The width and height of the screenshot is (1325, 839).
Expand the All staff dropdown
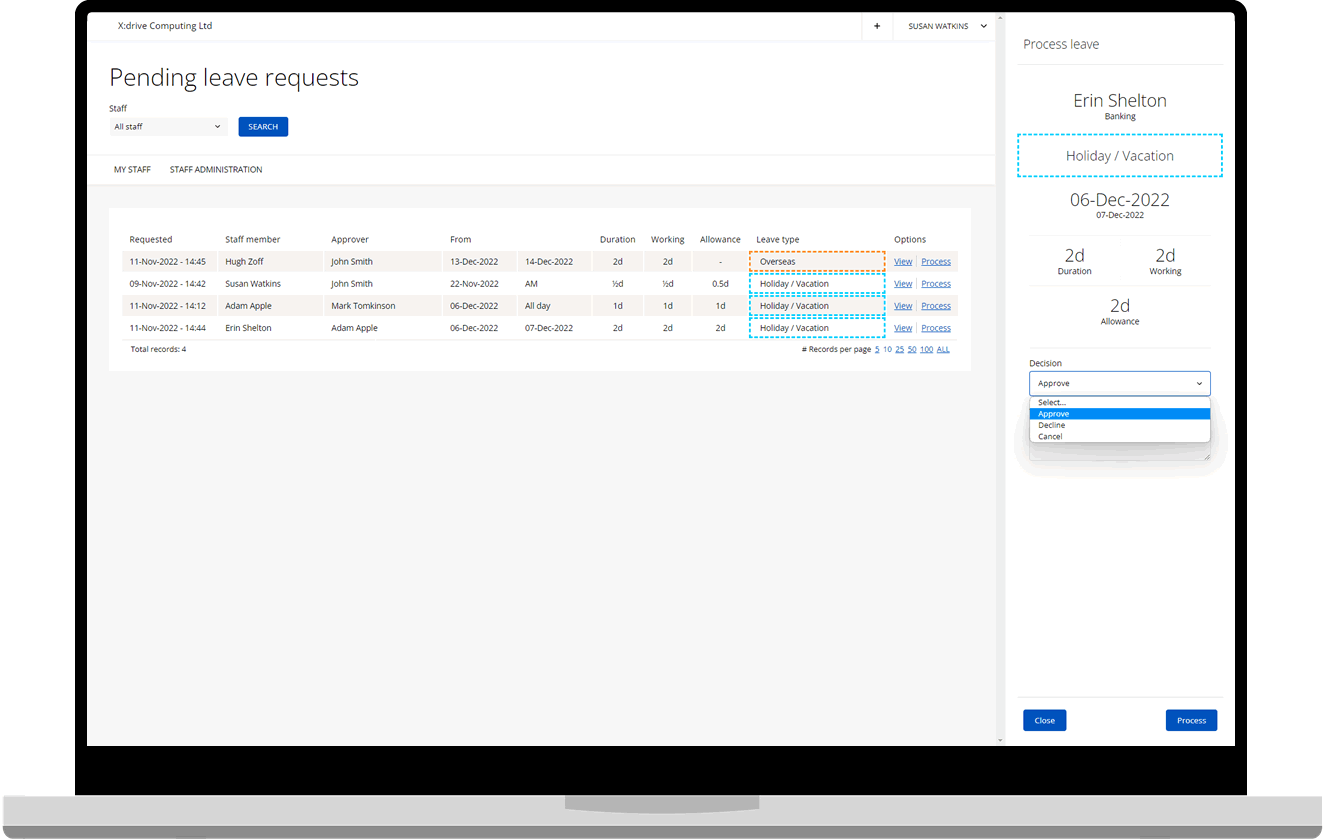click(168, 127)
